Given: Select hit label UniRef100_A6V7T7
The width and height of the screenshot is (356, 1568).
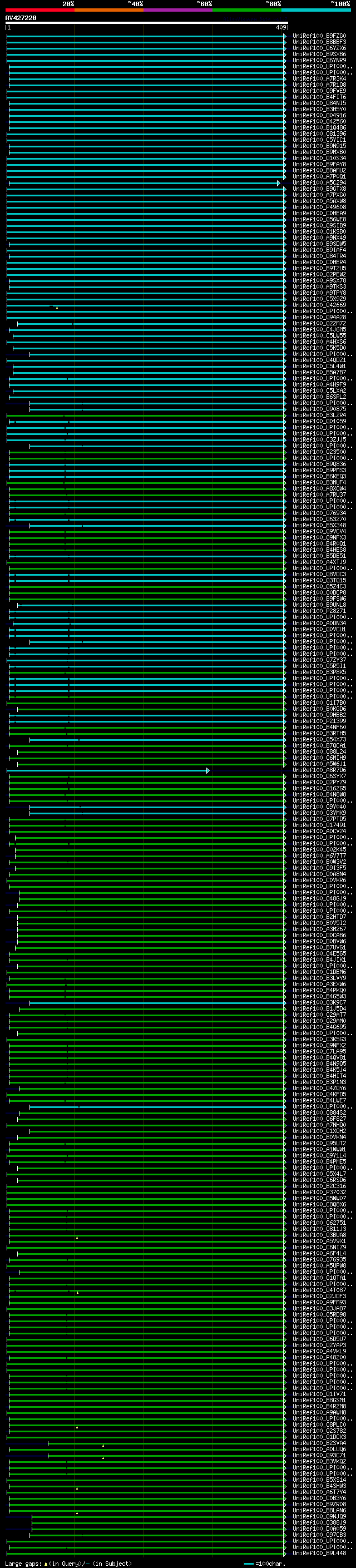Looking at the screenshot, I should pos(319,856).
